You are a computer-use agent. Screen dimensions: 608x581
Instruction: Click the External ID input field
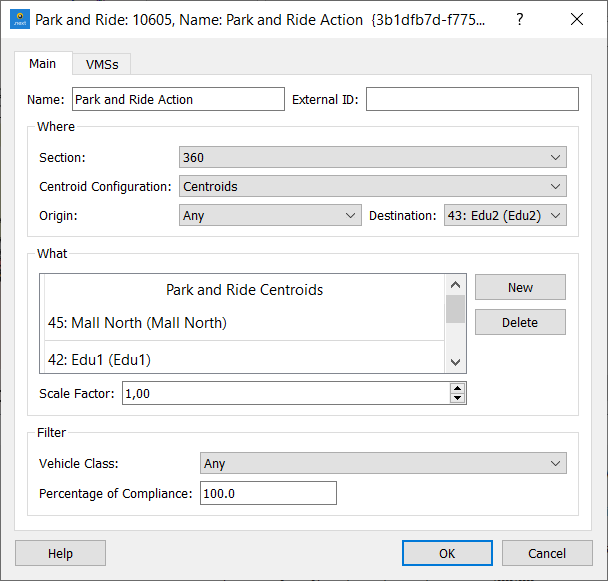point(472,99)
